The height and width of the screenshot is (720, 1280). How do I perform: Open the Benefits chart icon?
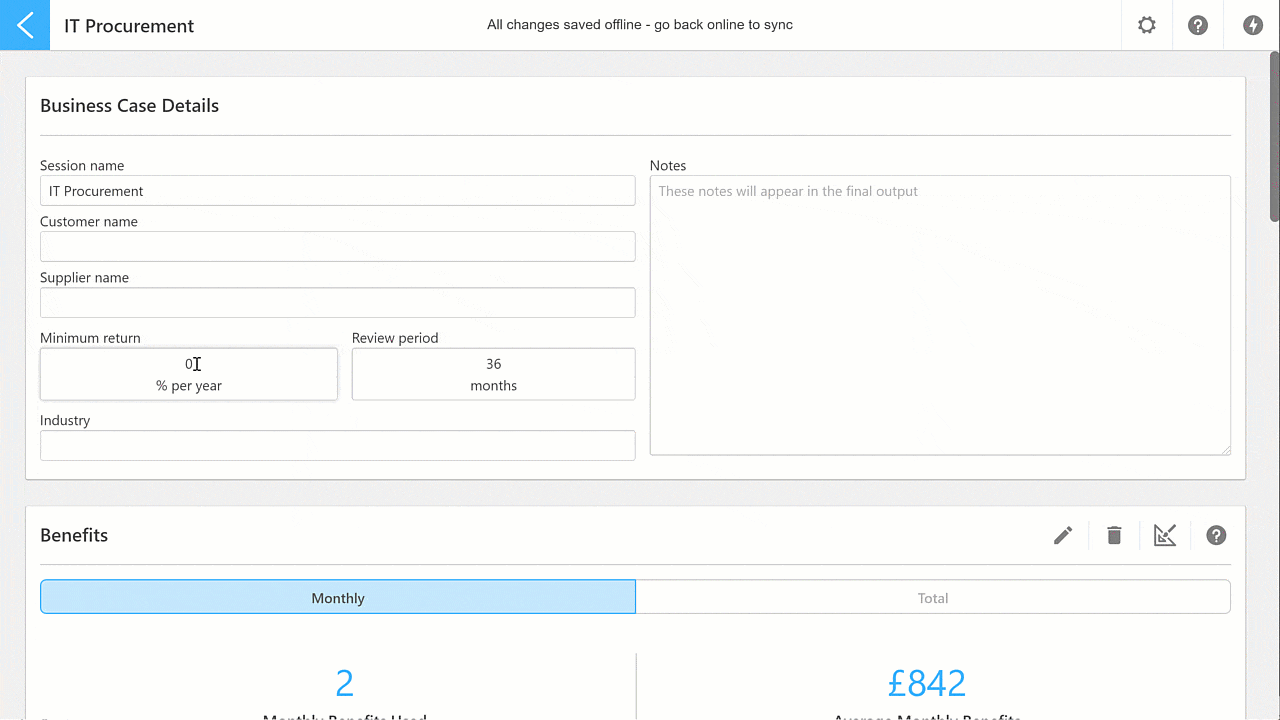[x=1165, y=536]
